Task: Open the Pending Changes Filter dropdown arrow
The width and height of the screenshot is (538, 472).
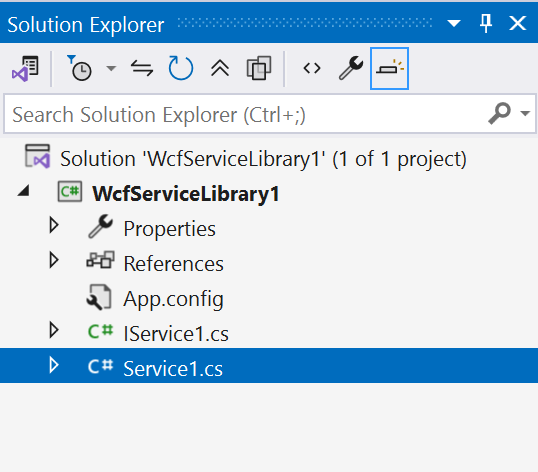Action: (x=111, y=69)
